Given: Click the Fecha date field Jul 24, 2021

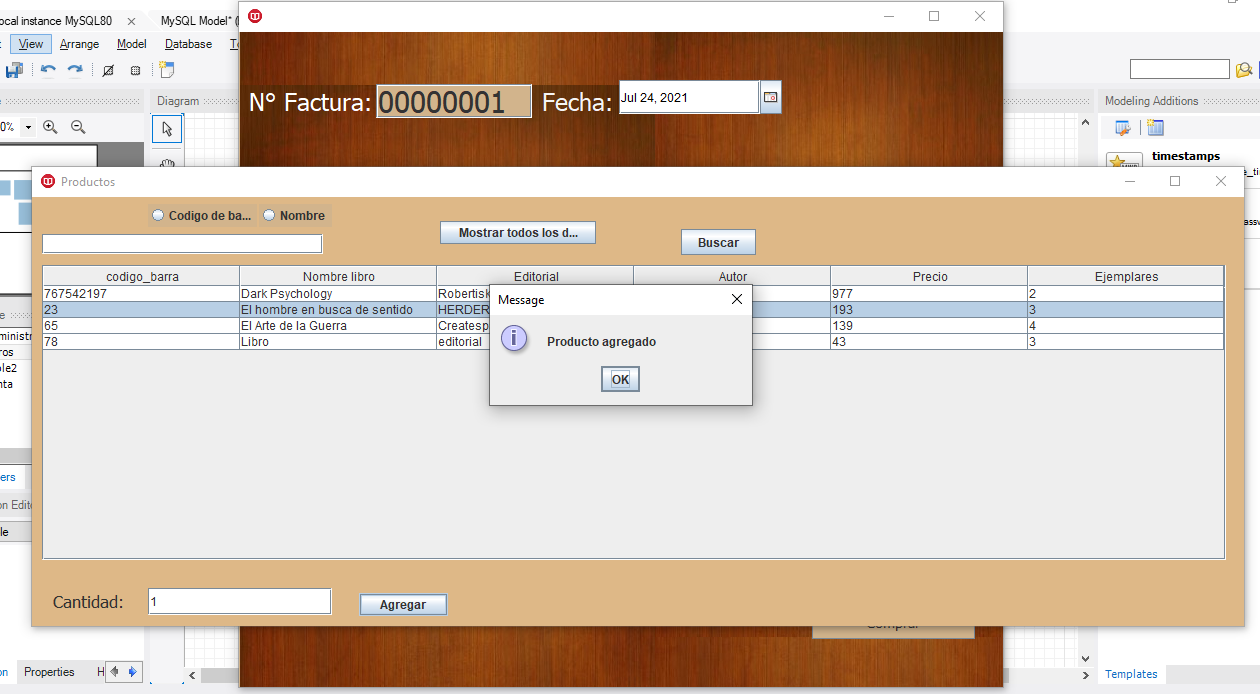Looking at the screenshot, I should [x=689, y=97].
